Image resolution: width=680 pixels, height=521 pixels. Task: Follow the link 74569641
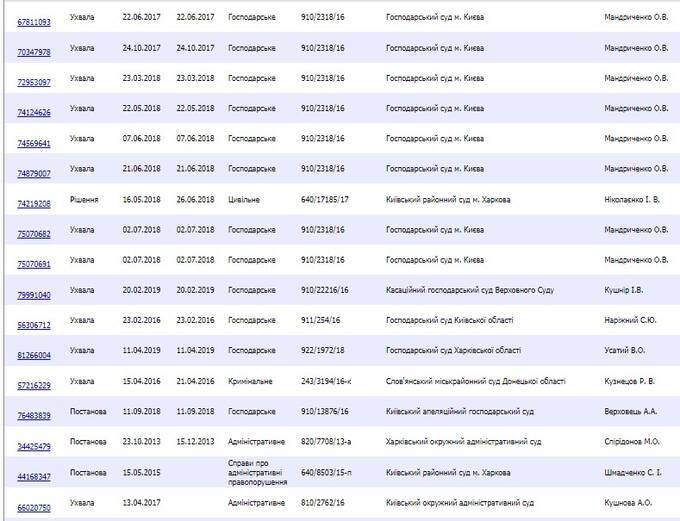pos(34,143)
